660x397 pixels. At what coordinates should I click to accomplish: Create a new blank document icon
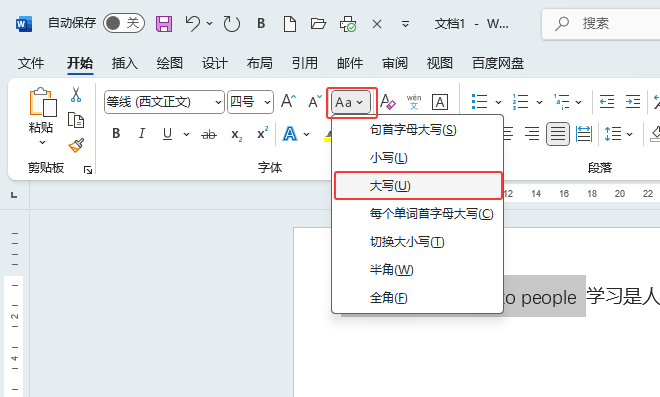290,24
